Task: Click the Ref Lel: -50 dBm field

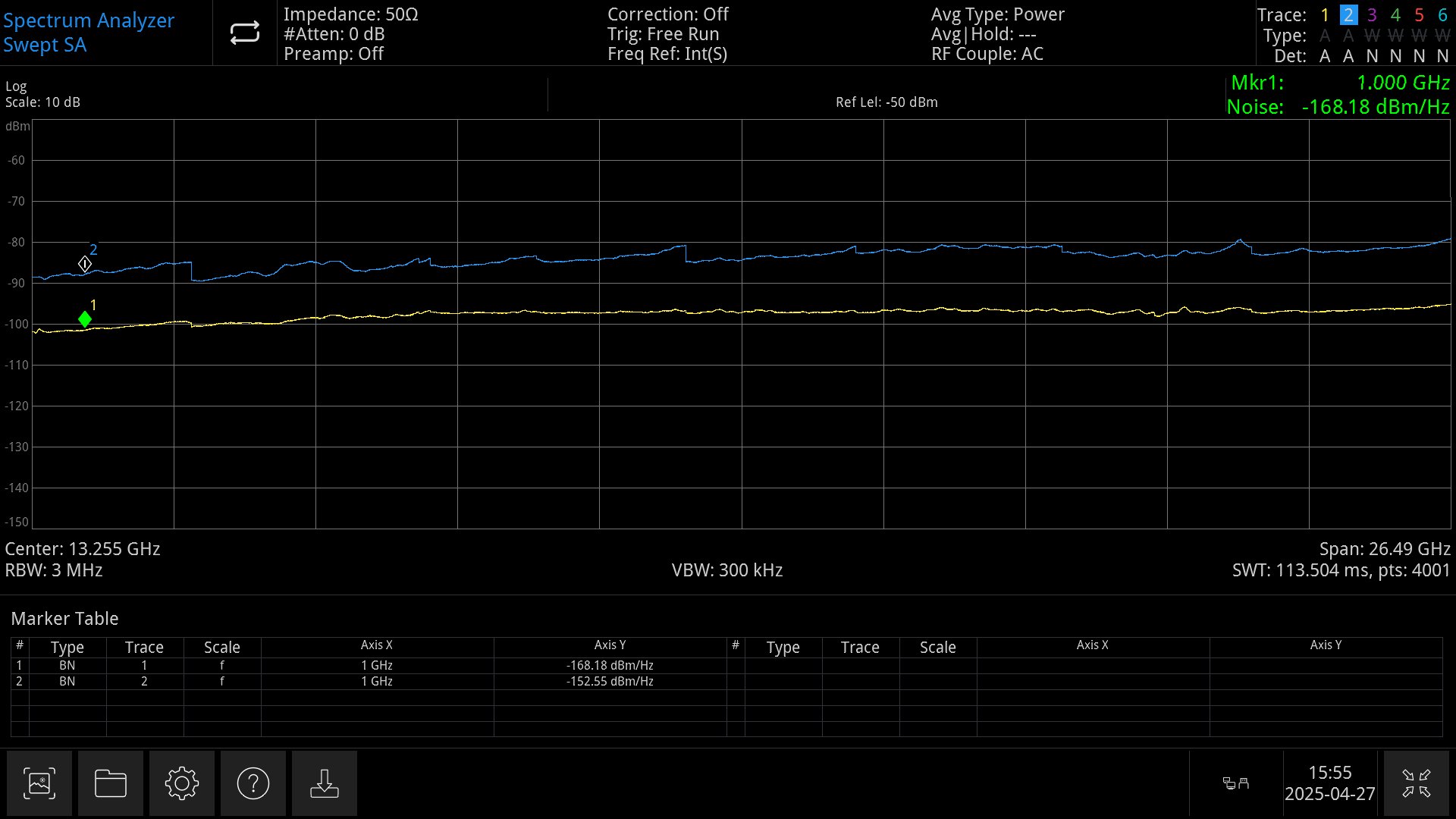Action: (886, 102)
